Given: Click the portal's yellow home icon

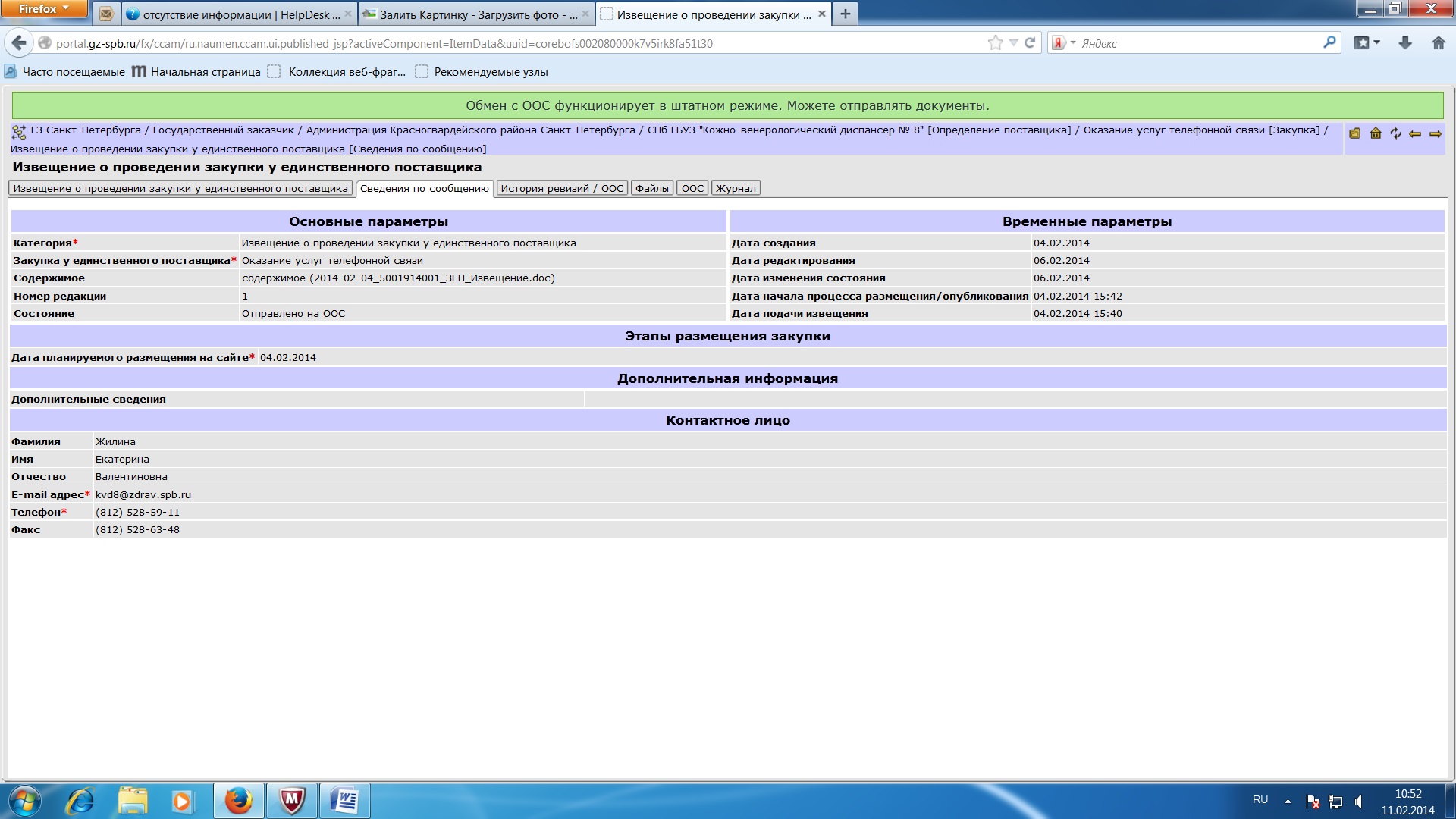Looking at the screenshot, I should [x=1376, y=133].
